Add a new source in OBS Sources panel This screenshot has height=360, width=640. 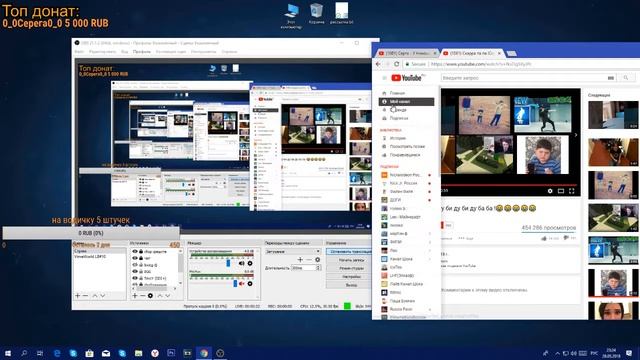[x=135, y=296]
